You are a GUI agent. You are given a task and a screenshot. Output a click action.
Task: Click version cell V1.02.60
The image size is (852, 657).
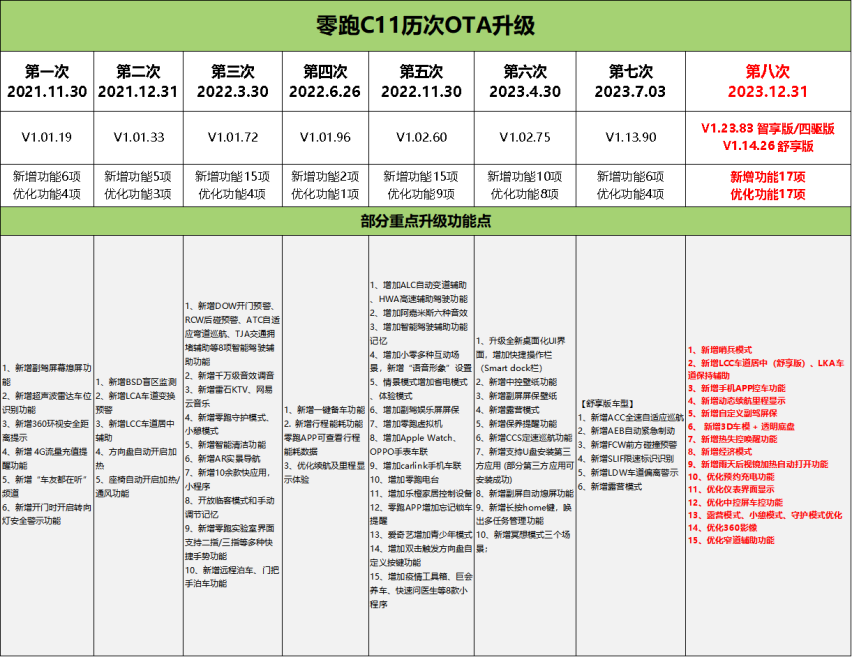click(421, 137)
